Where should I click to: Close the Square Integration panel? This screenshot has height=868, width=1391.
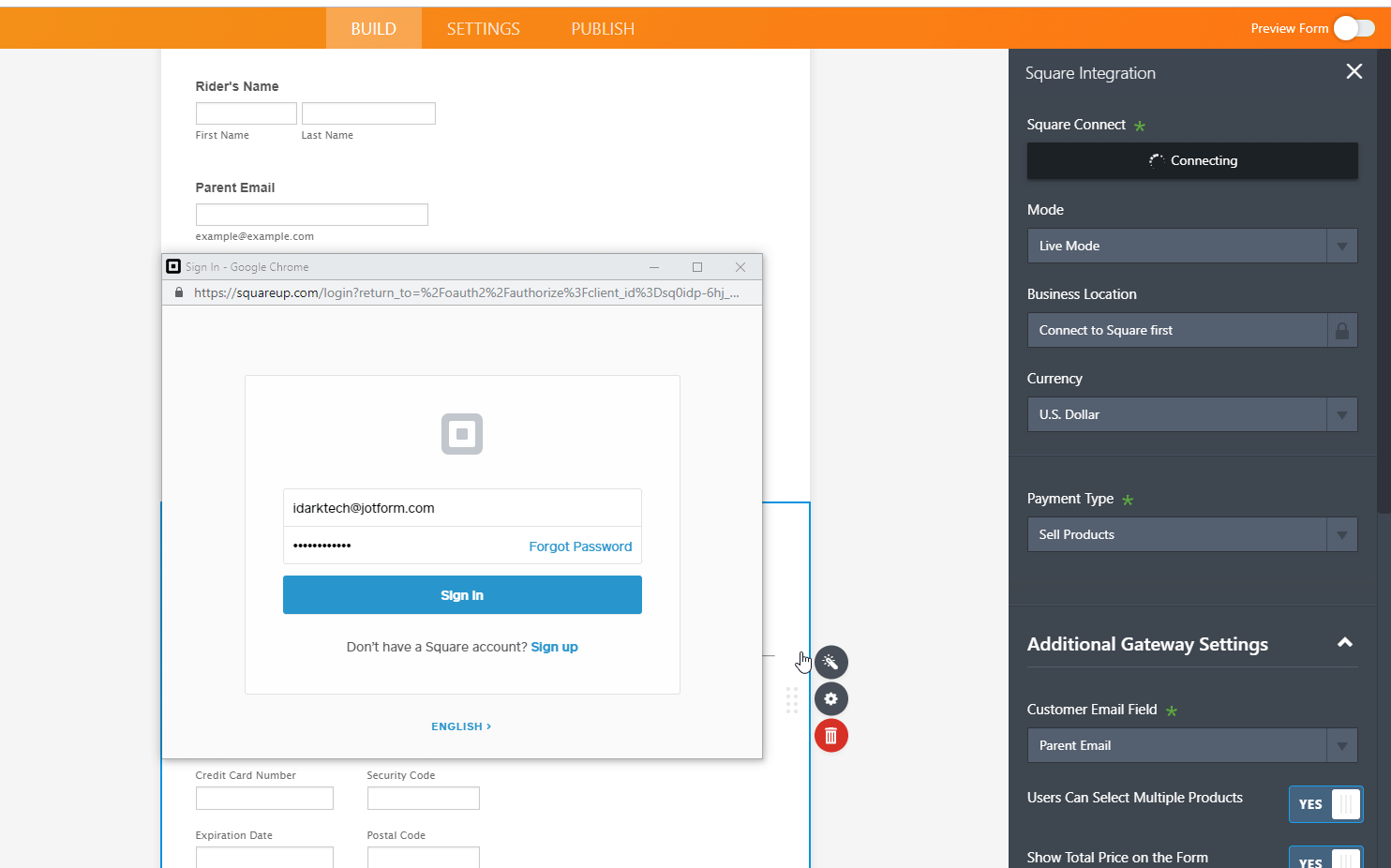(1354, 72)
